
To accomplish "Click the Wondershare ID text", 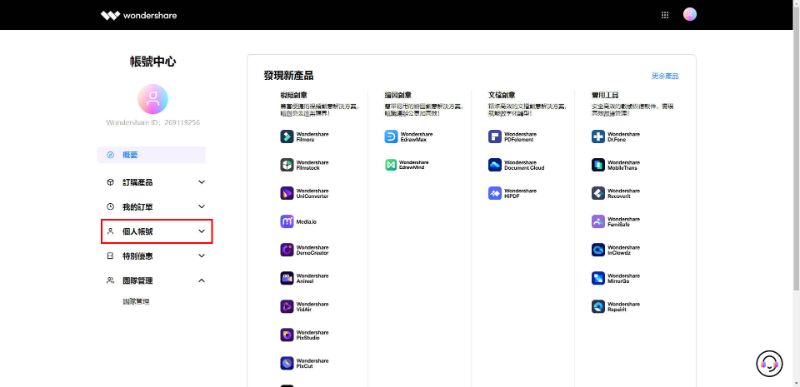I will click(153, 123).
